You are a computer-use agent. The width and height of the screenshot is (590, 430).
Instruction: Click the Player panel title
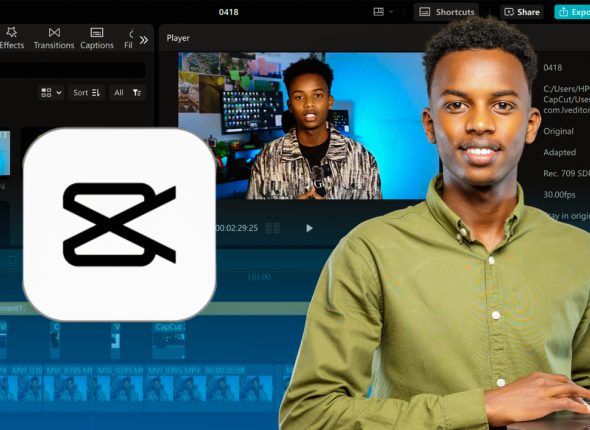tap(178, 38)
